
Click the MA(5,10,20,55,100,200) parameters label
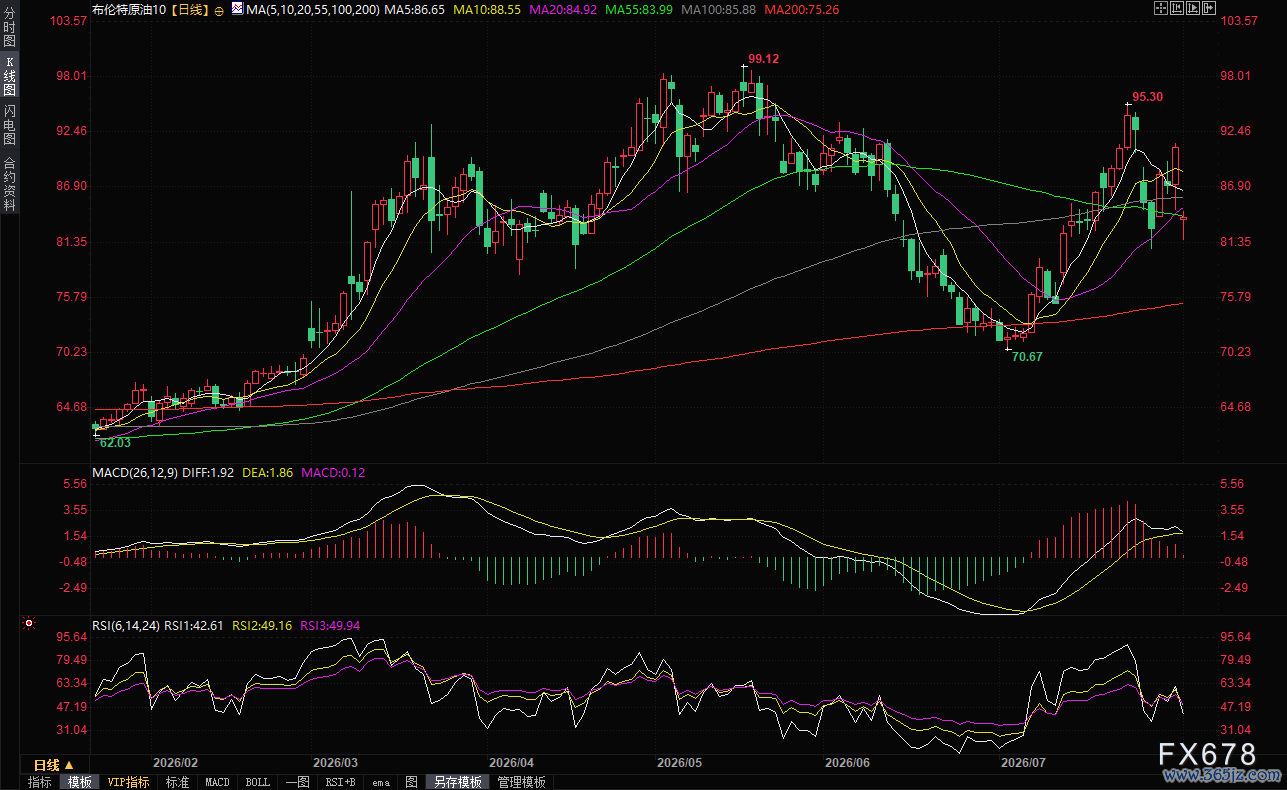tap(313, 9)
